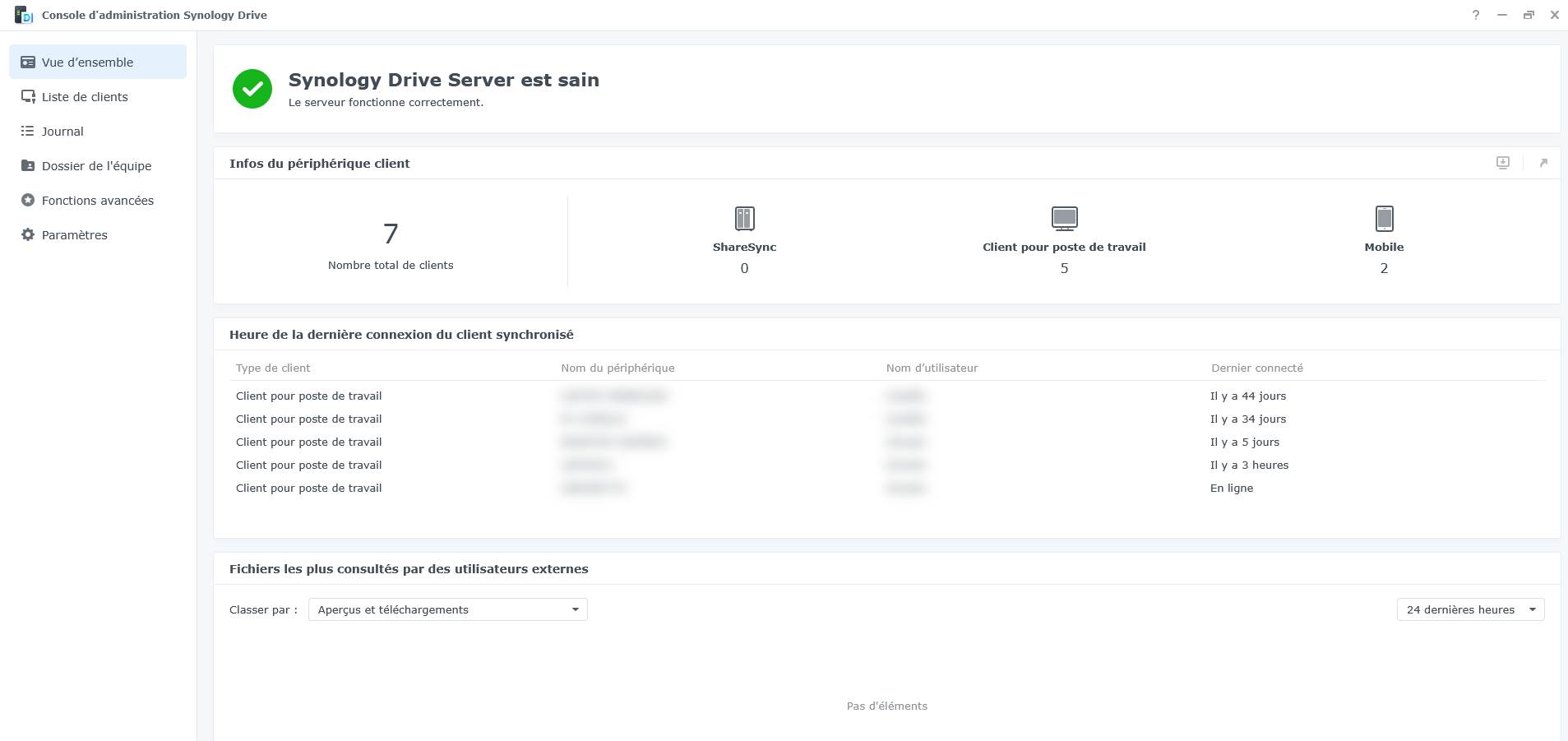Select the row 'Il y a 5 jours'

pos(887,442)
